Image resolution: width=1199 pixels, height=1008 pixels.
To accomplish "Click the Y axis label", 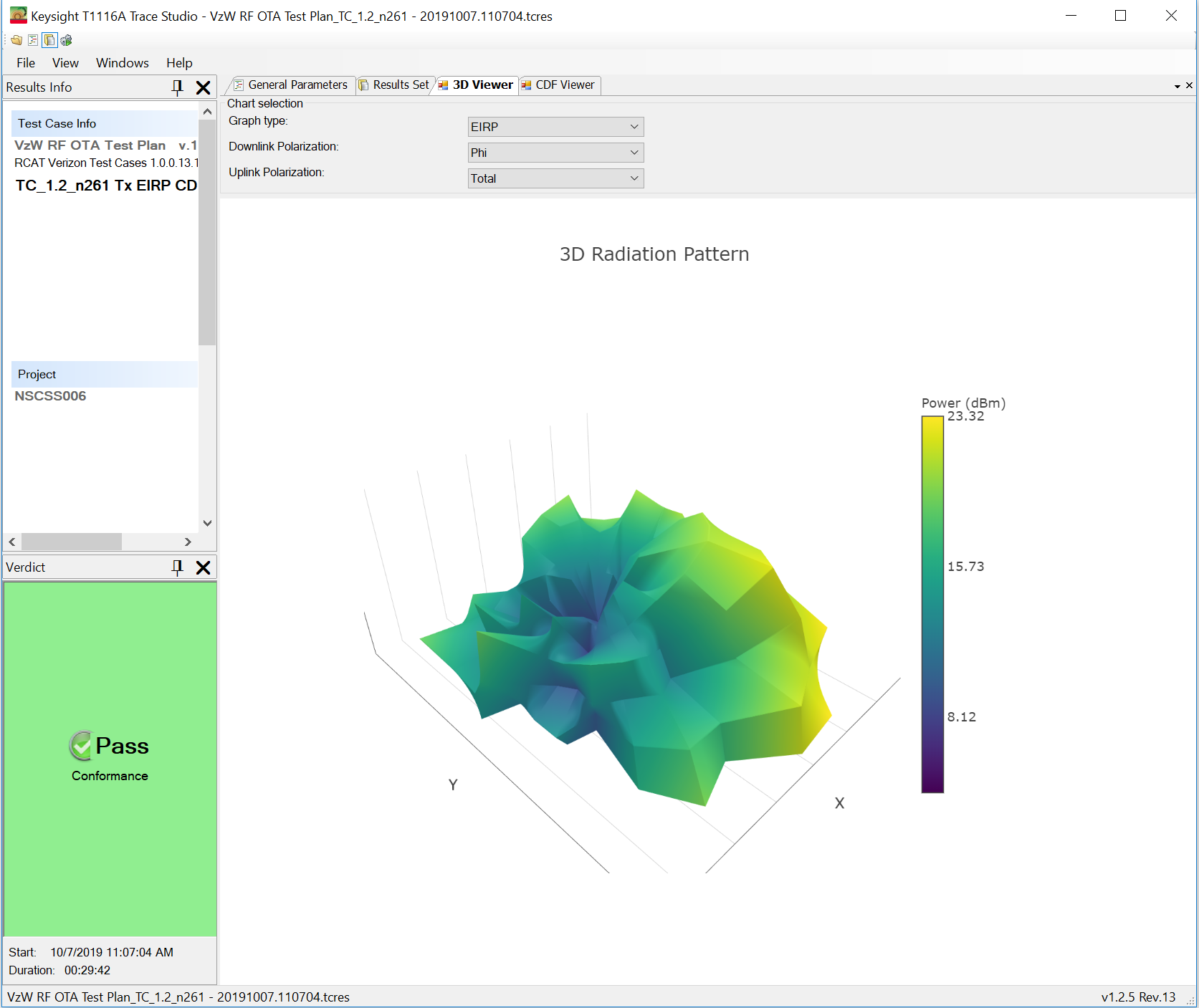I will (453, 784).
